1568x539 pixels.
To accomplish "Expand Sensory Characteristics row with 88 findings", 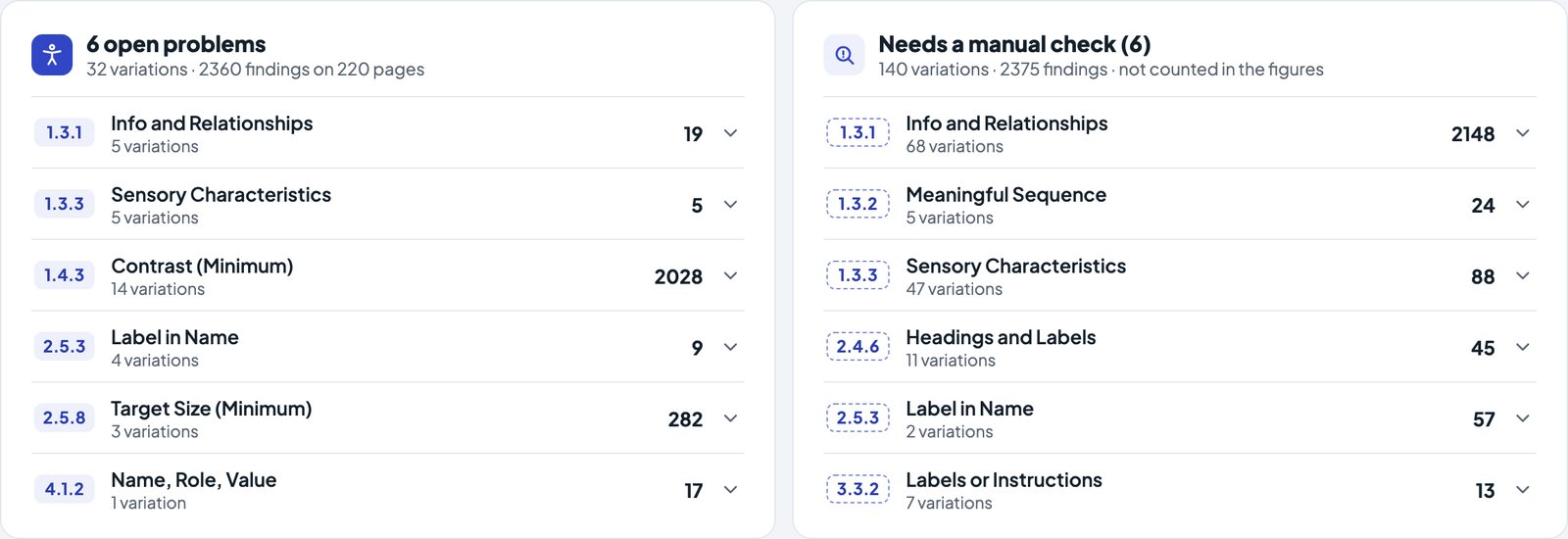I will click(x=1522, y=276).
